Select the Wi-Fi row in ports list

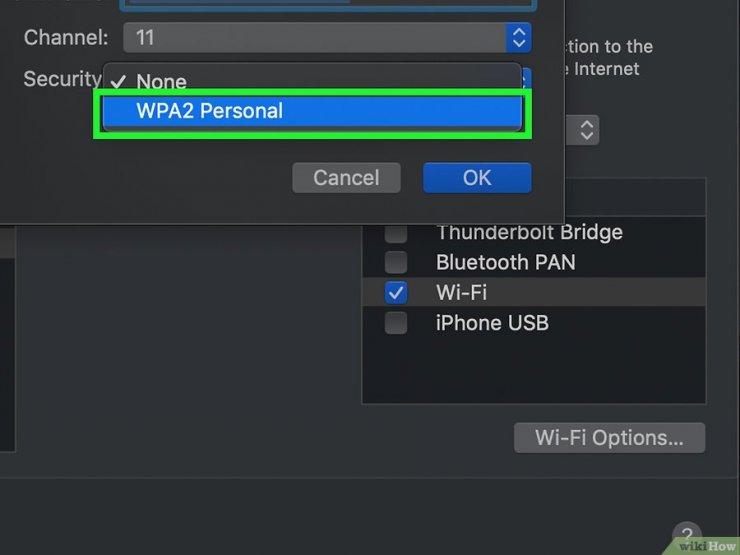point(534,292)
